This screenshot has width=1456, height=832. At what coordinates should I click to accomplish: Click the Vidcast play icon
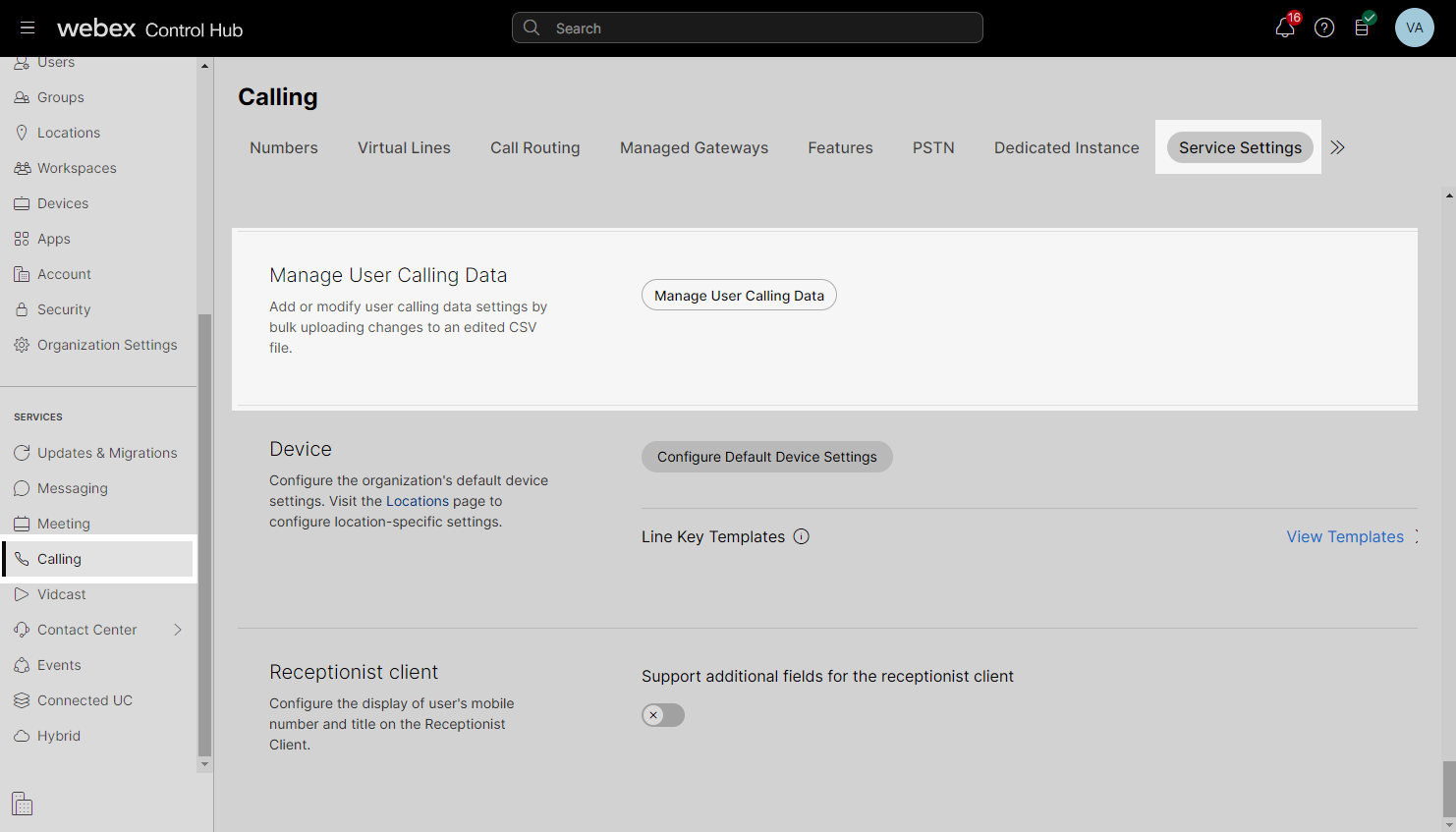[22, 594]
